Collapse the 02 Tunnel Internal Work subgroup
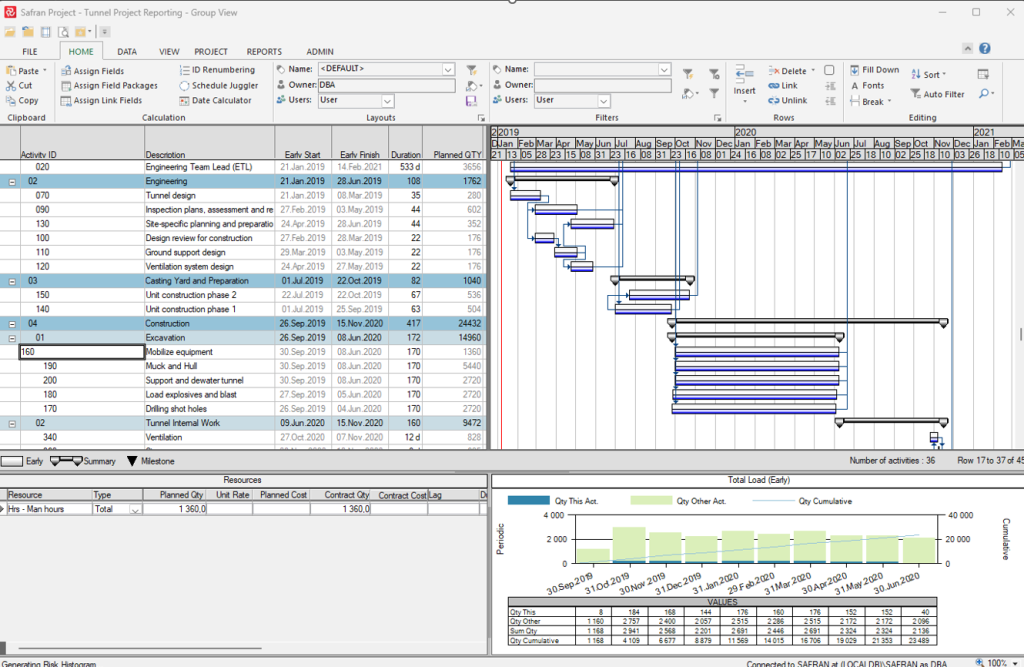The height and width of the screenshot is (667, 1024). [12, 423]
